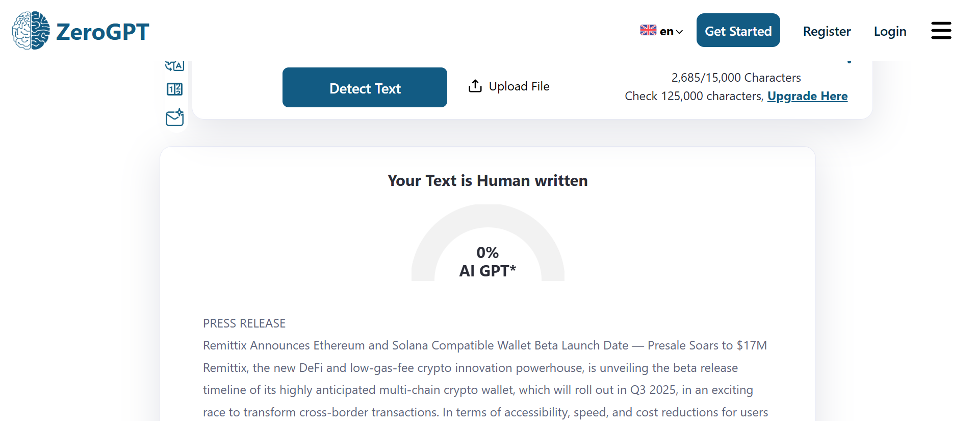Click the upload arrow icon
The width and height of the screenshot is (977, 422).
[475, 86]
